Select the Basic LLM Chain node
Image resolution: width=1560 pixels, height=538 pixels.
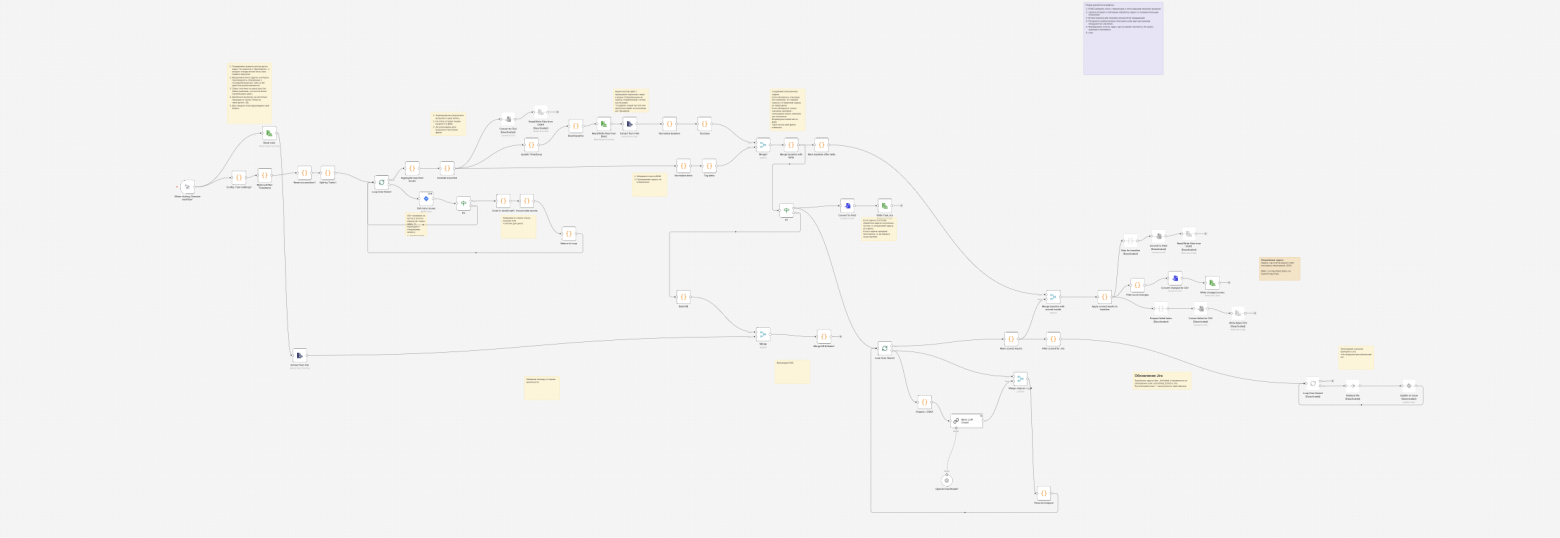click(x=969, y=421)
